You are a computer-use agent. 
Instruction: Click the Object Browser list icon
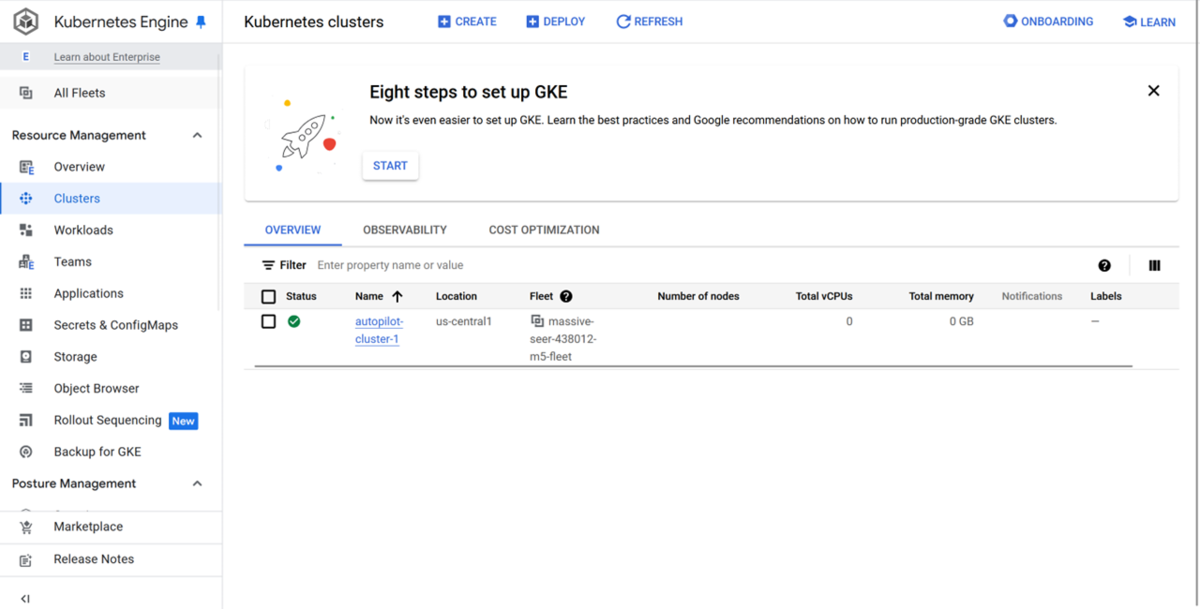26,388
